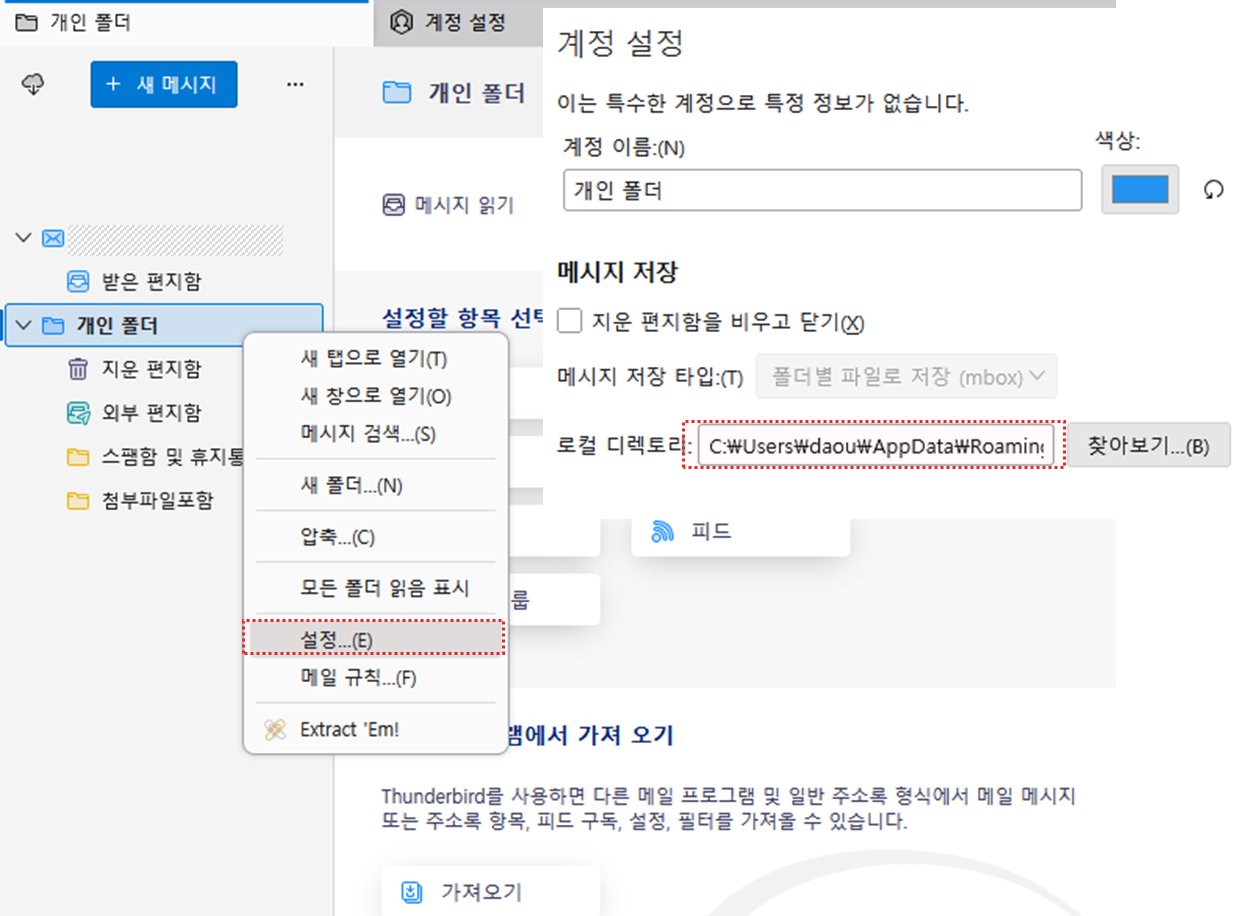Open the 외부 편지함 outbox folder
Image resolution: width=1242 pixels, height=916 pixels.
pyautogui.click(x=150, y=413)
